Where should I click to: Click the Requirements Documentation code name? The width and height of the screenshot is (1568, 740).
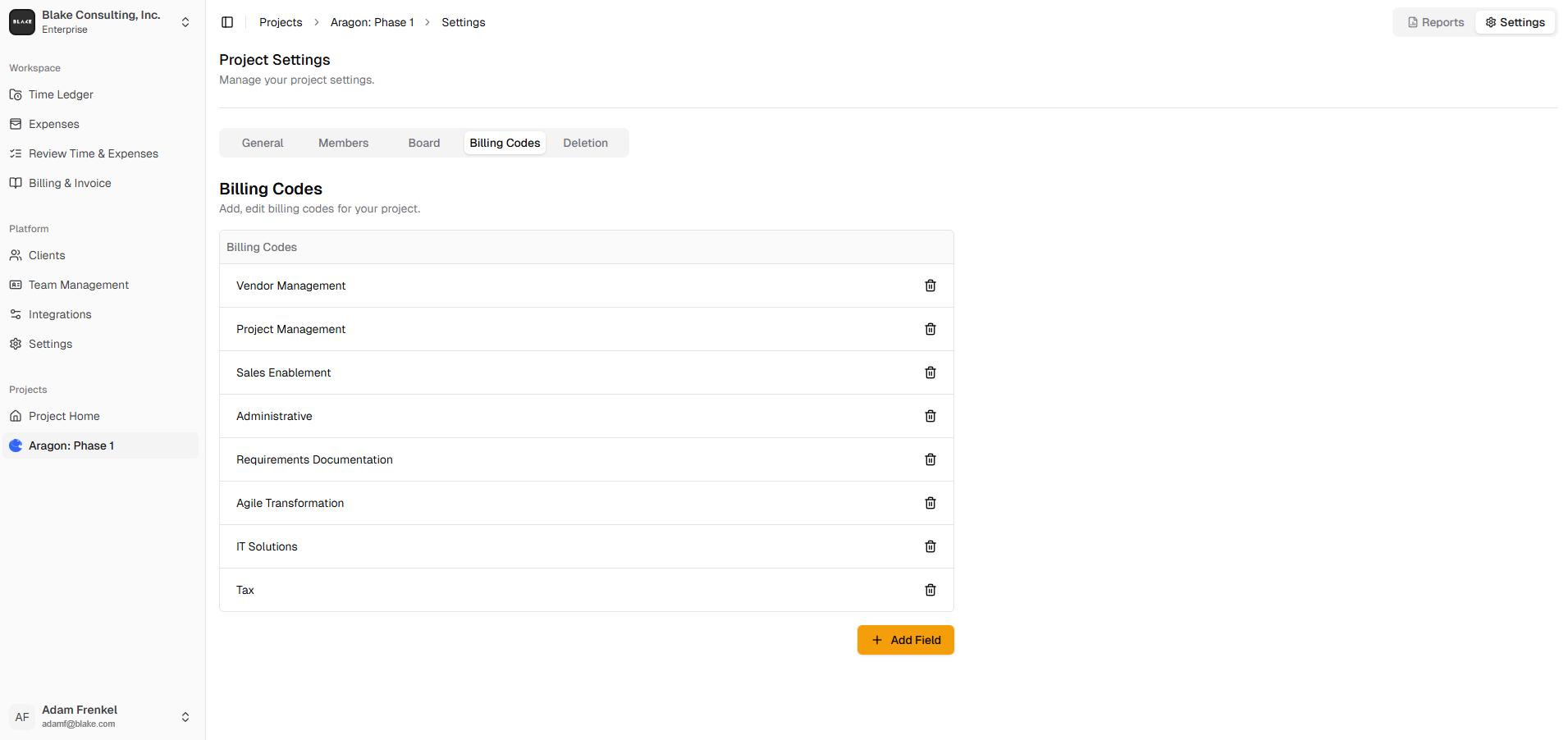[x=314, y=459]
